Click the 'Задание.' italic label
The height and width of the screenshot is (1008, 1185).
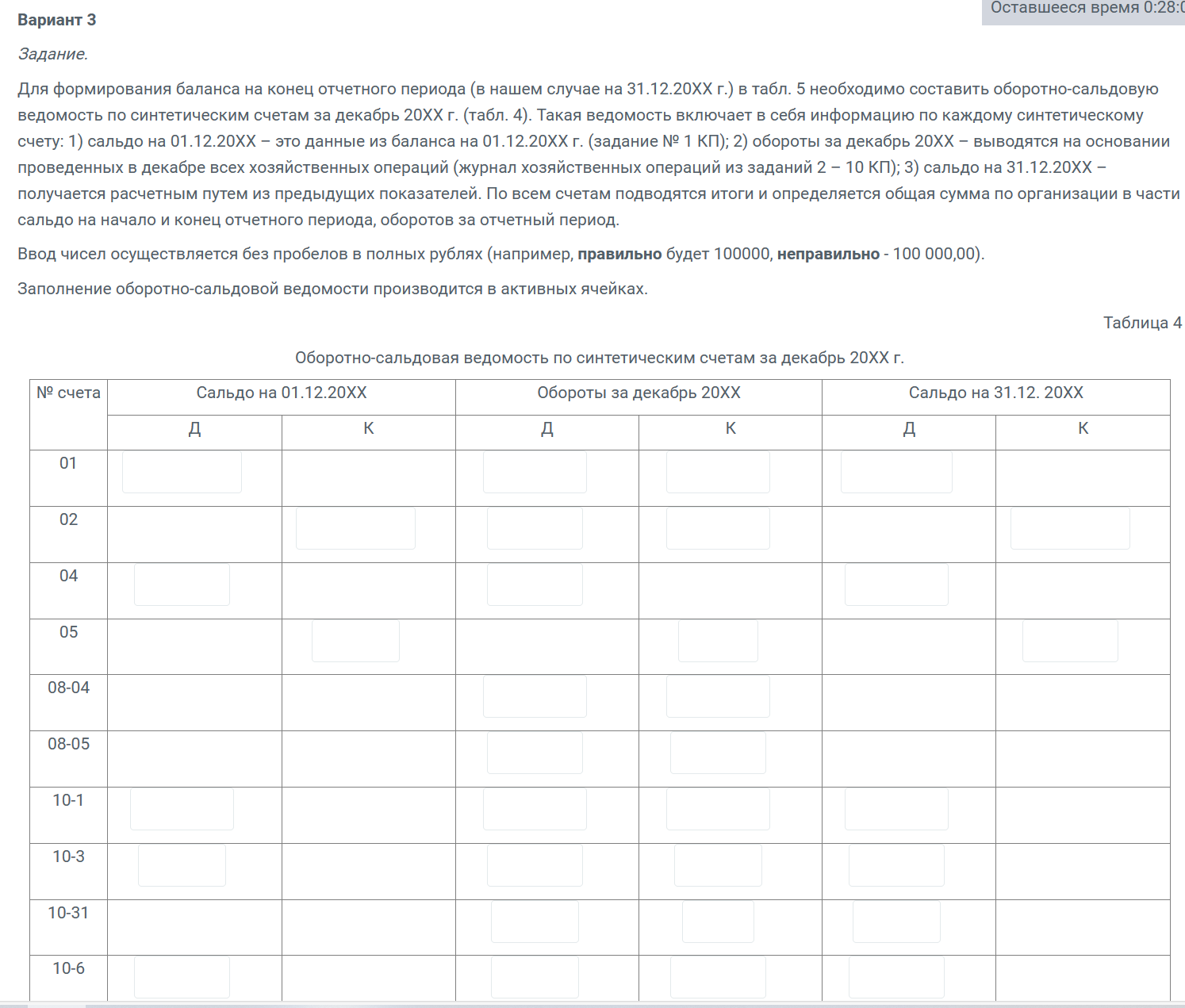[53, 54]
